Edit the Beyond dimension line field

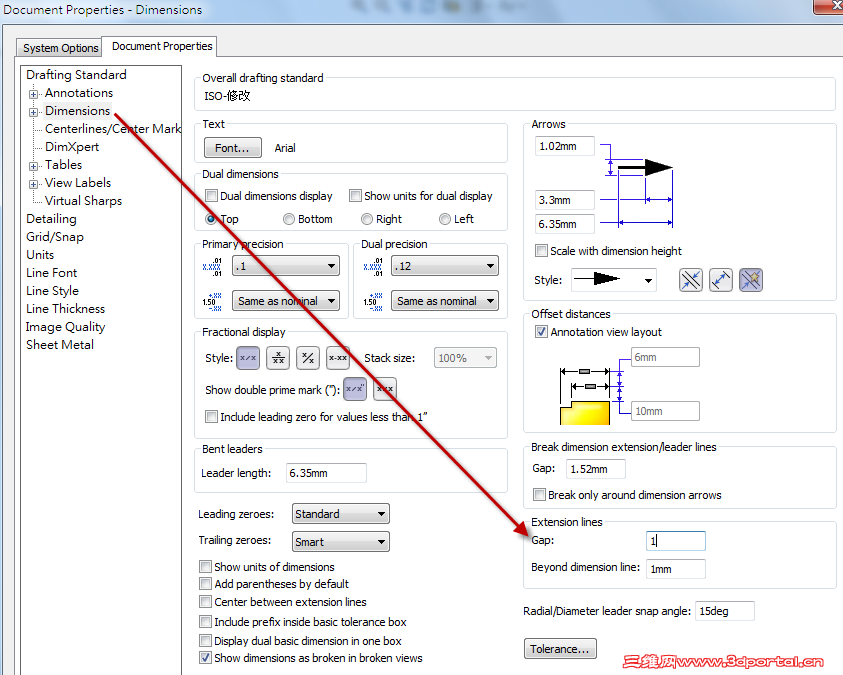point(676,569)
